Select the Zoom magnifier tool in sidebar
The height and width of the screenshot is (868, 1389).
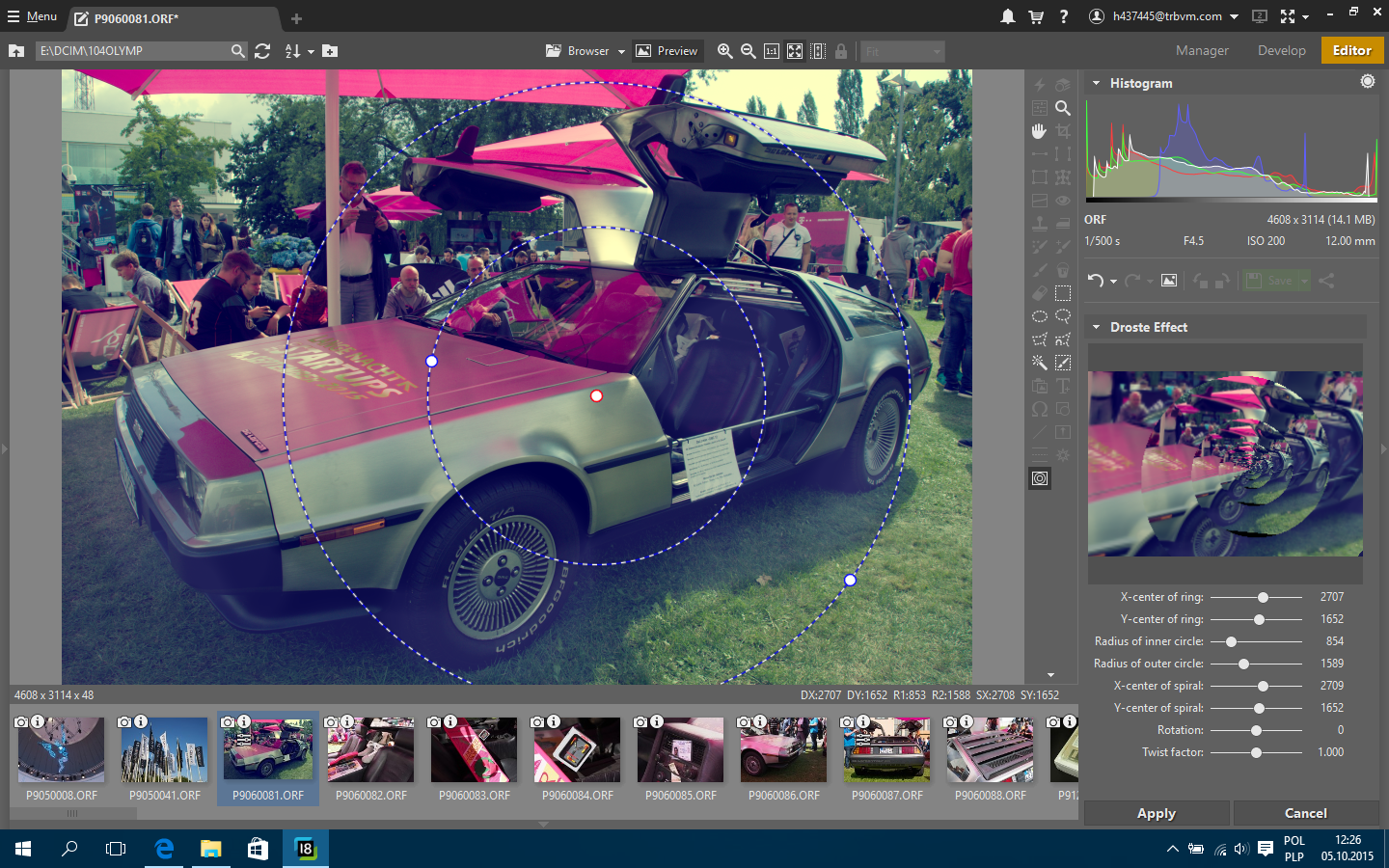click(1062, 108)
